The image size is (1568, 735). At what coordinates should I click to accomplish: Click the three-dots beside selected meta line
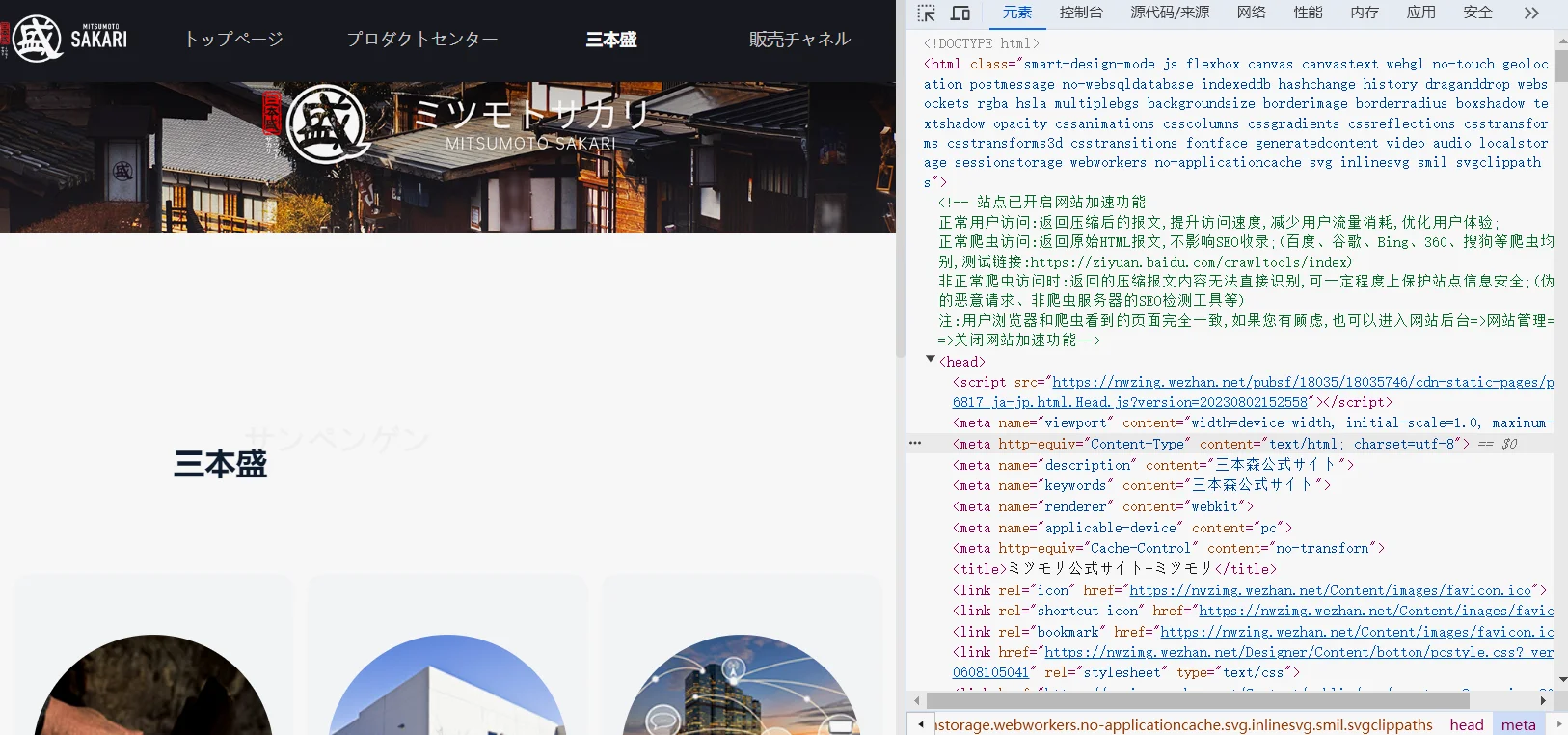point(915,443)
